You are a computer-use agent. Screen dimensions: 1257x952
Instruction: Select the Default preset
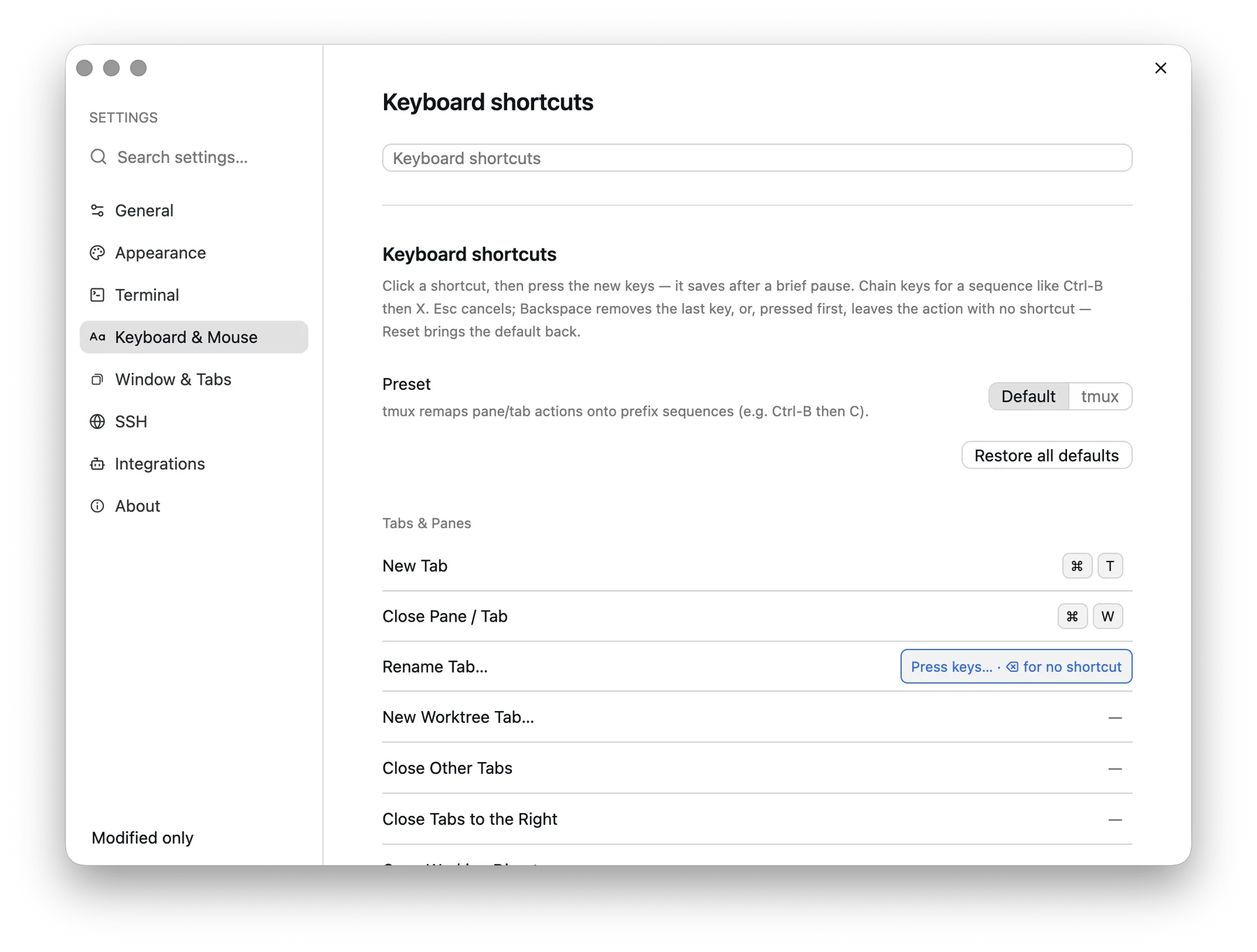point(1028,397)
